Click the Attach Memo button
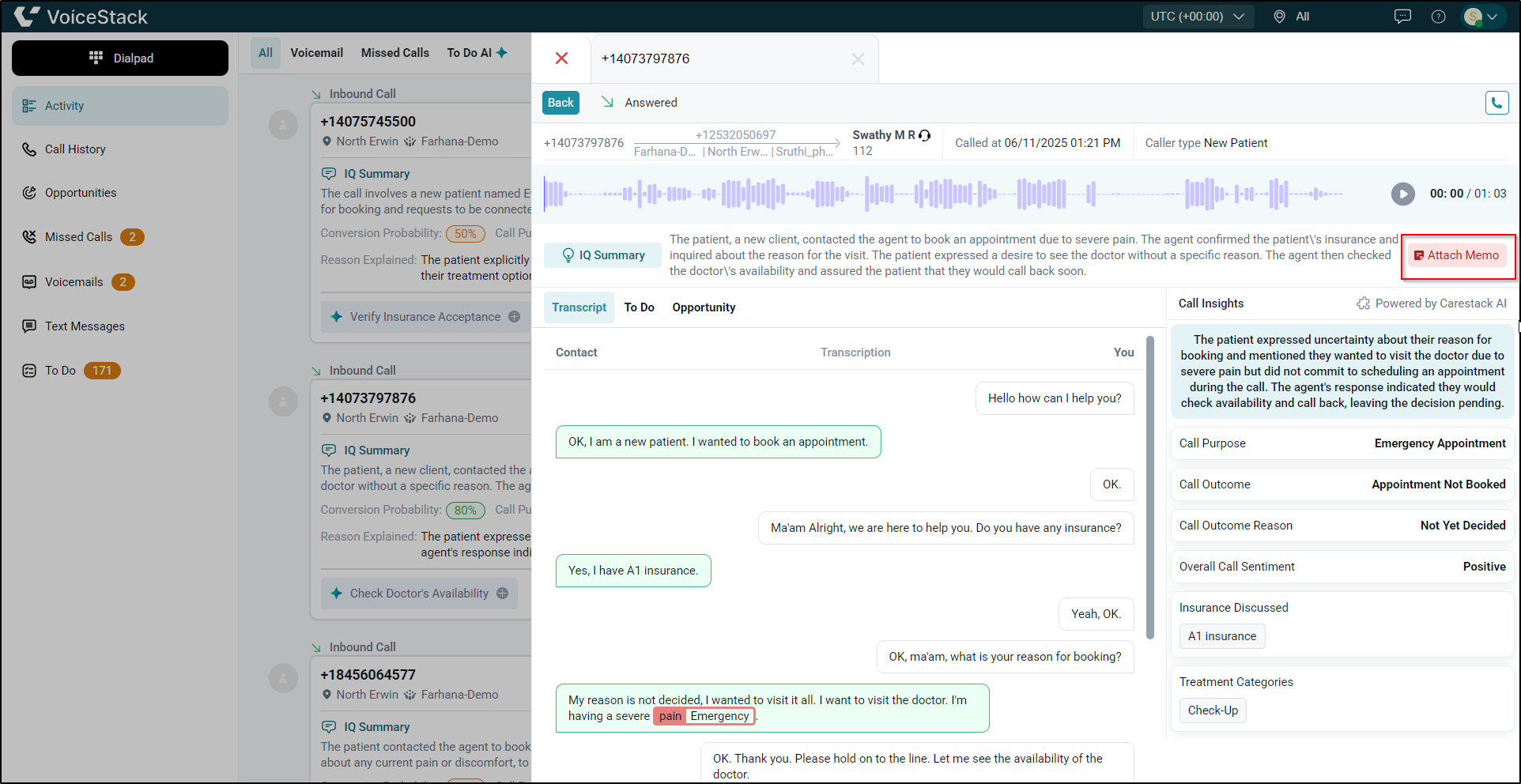 pyautogui.click(x=1457, y=255)
